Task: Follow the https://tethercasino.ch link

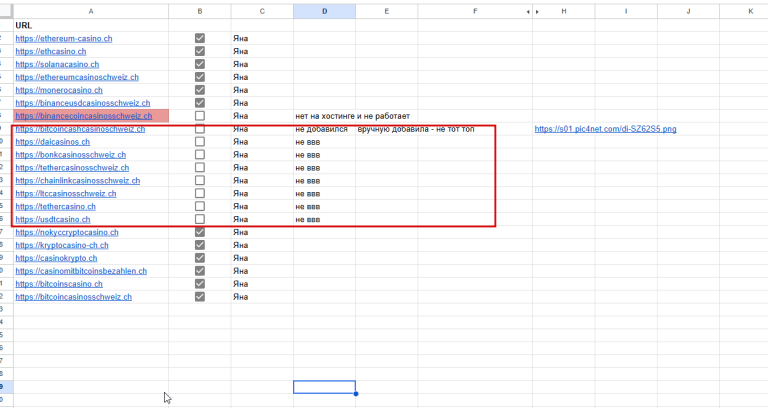Action: click(x=55, y=207)
